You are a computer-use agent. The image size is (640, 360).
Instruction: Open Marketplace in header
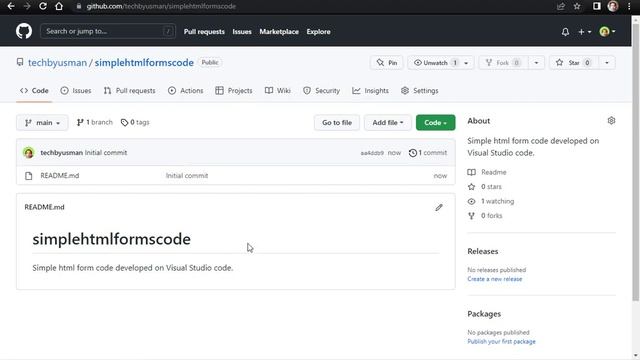click(279, 31)
